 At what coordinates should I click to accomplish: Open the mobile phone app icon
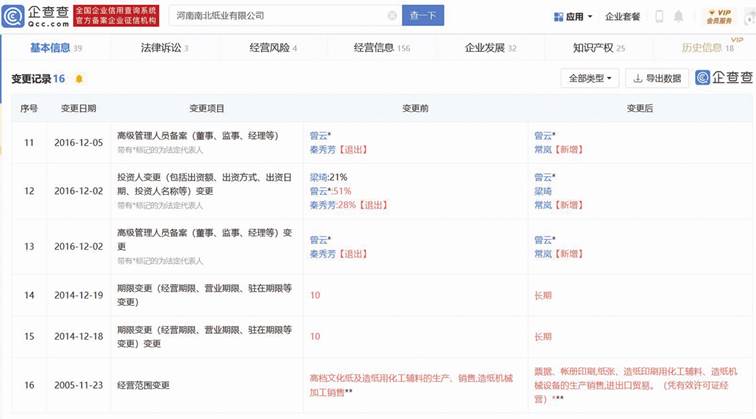point(657,17)
